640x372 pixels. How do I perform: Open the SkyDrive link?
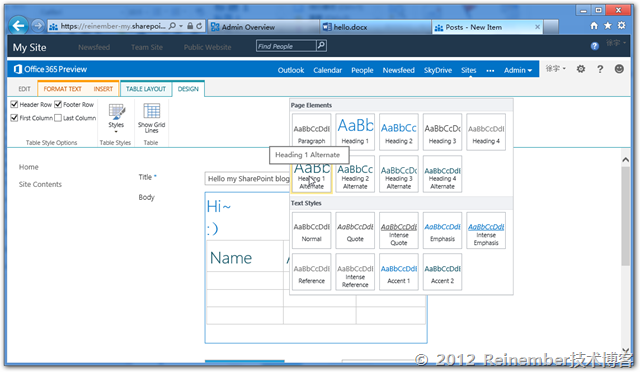tap(438, 70)
